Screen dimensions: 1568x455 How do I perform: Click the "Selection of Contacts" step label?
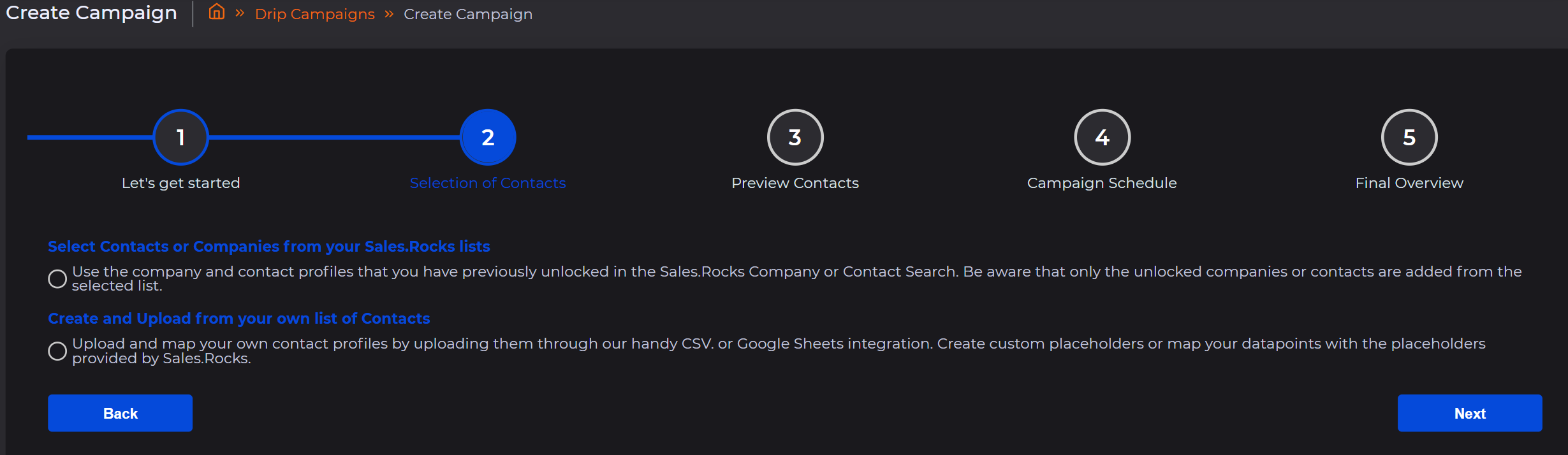click(x=488, y=183)
